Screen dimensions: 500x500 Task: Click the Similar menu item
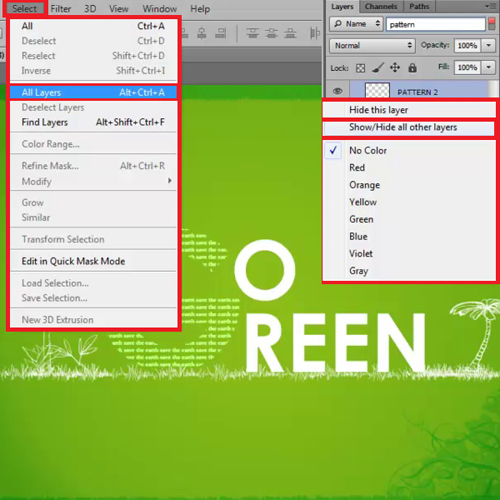[x=93, y=218]
